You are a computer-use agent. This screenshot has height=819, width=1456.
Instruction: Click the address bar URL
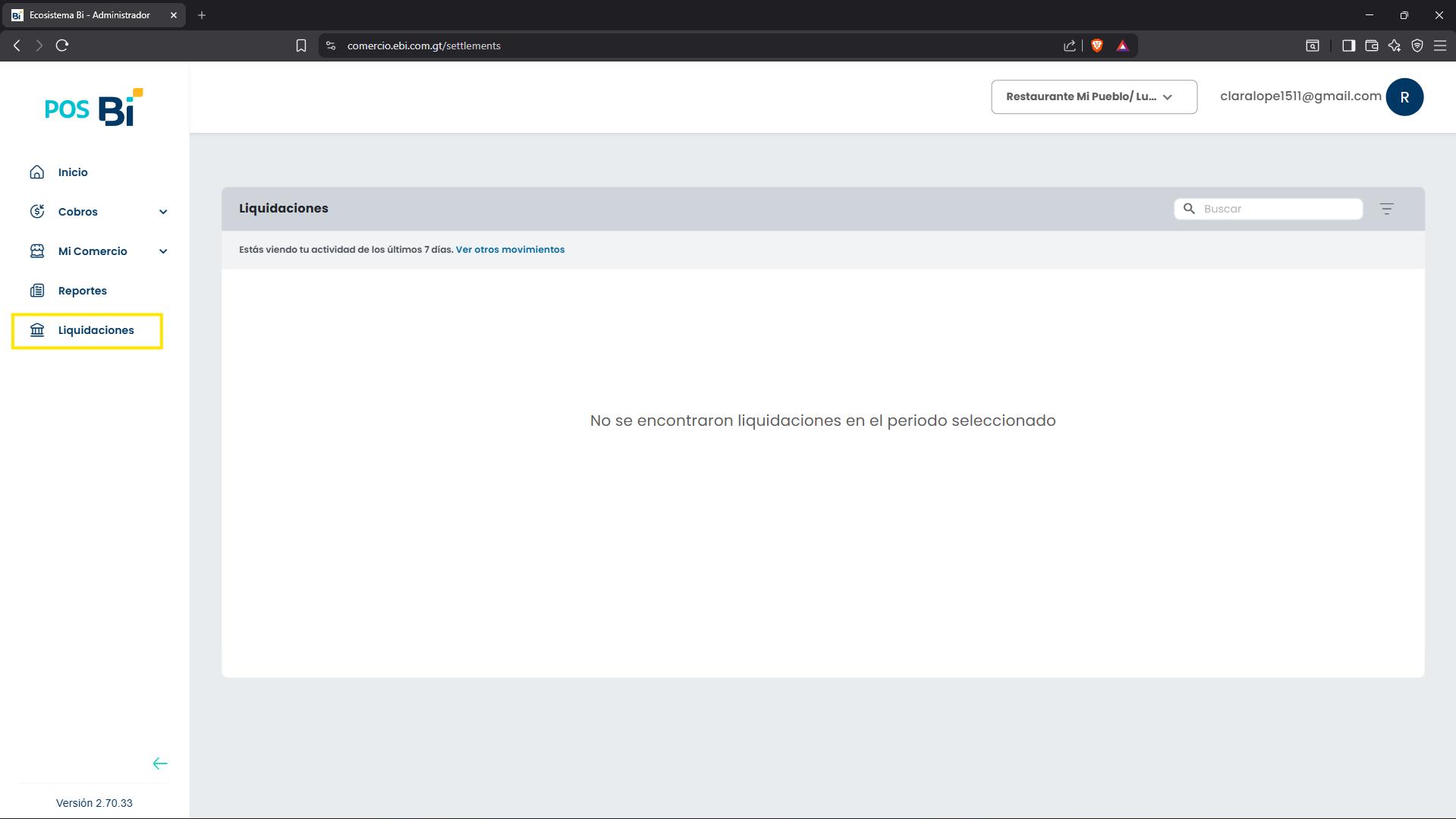423,46
